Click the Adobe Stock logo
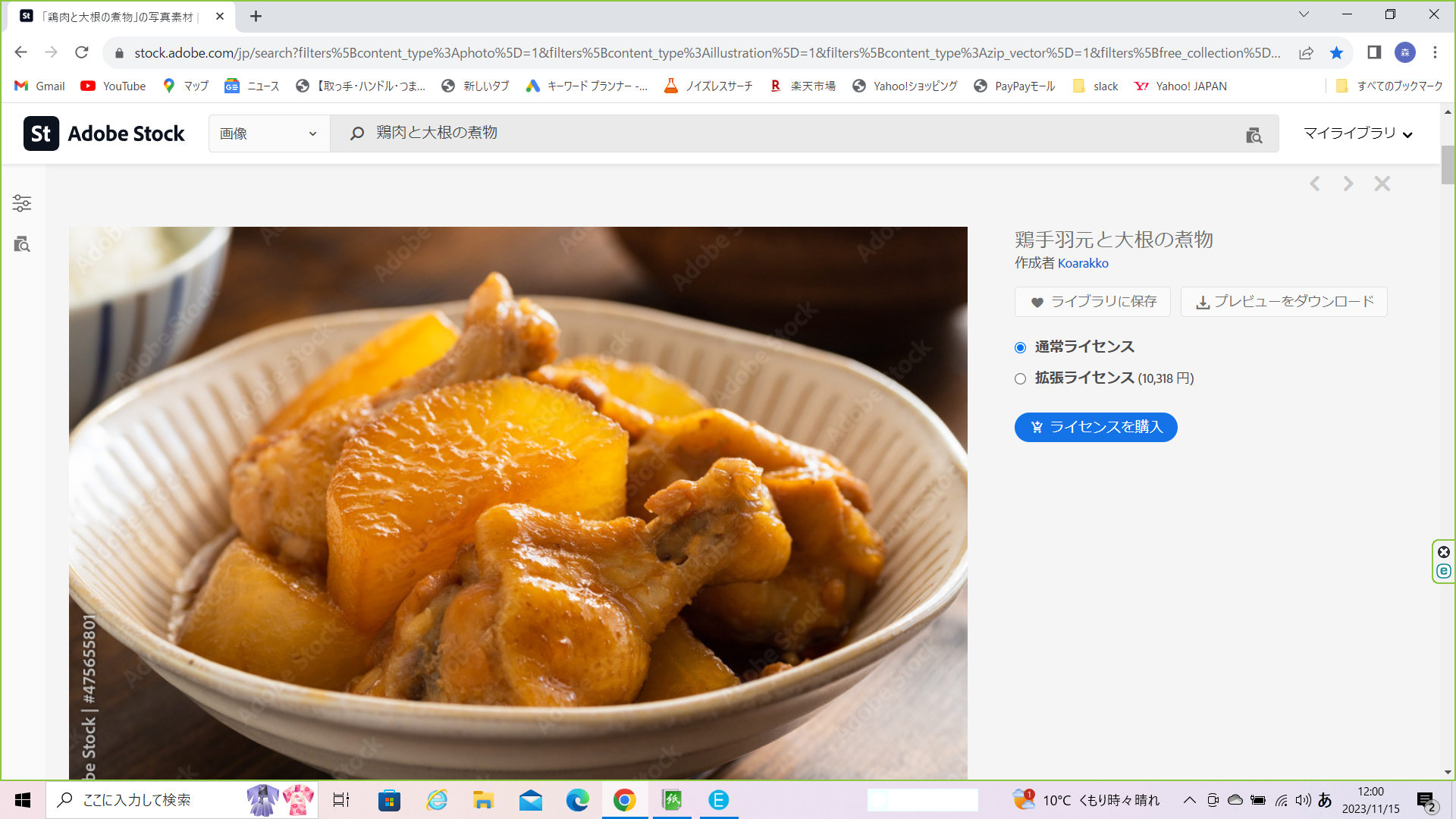Viewport: 1456px width, 819px height. (x=104, y=133)
